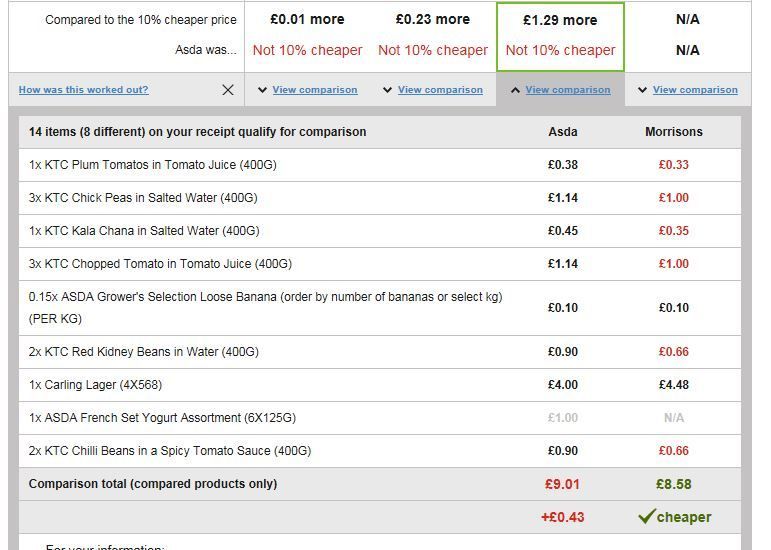Image resolution: width=771 pixels, height=550 pixels.
Task: Expand View comparison under N/A column
Action: (x=695, y=90)
